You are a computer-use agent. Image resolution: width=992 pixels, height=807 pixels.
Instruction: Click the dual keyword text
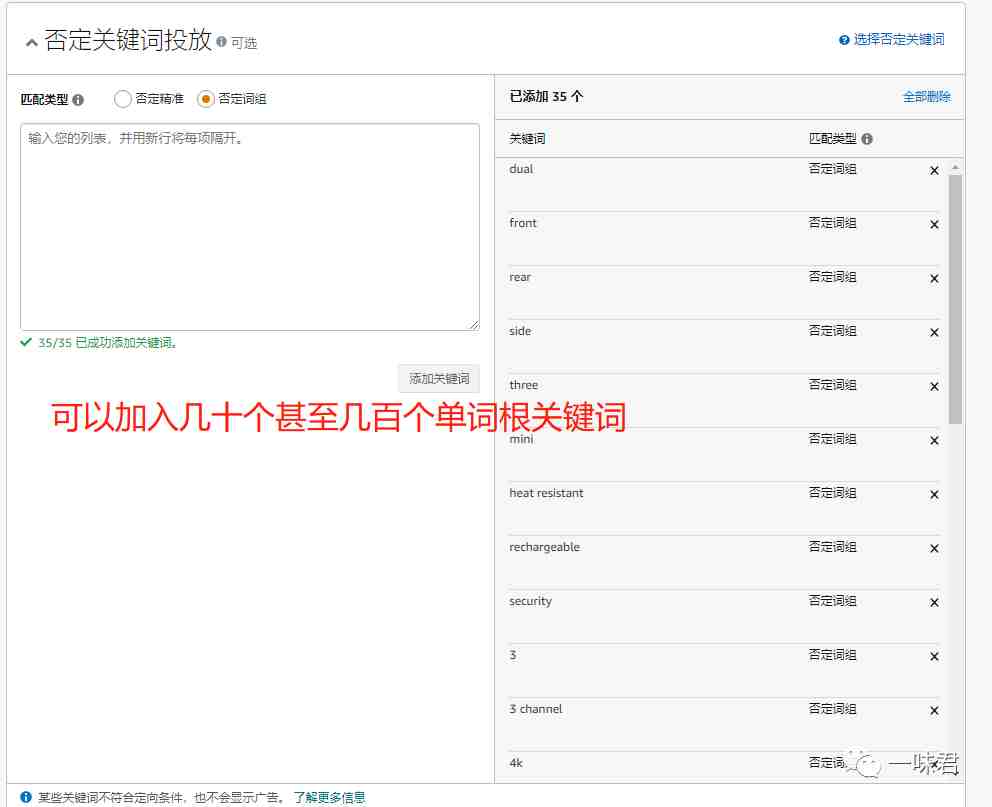(x=521, y=169)
